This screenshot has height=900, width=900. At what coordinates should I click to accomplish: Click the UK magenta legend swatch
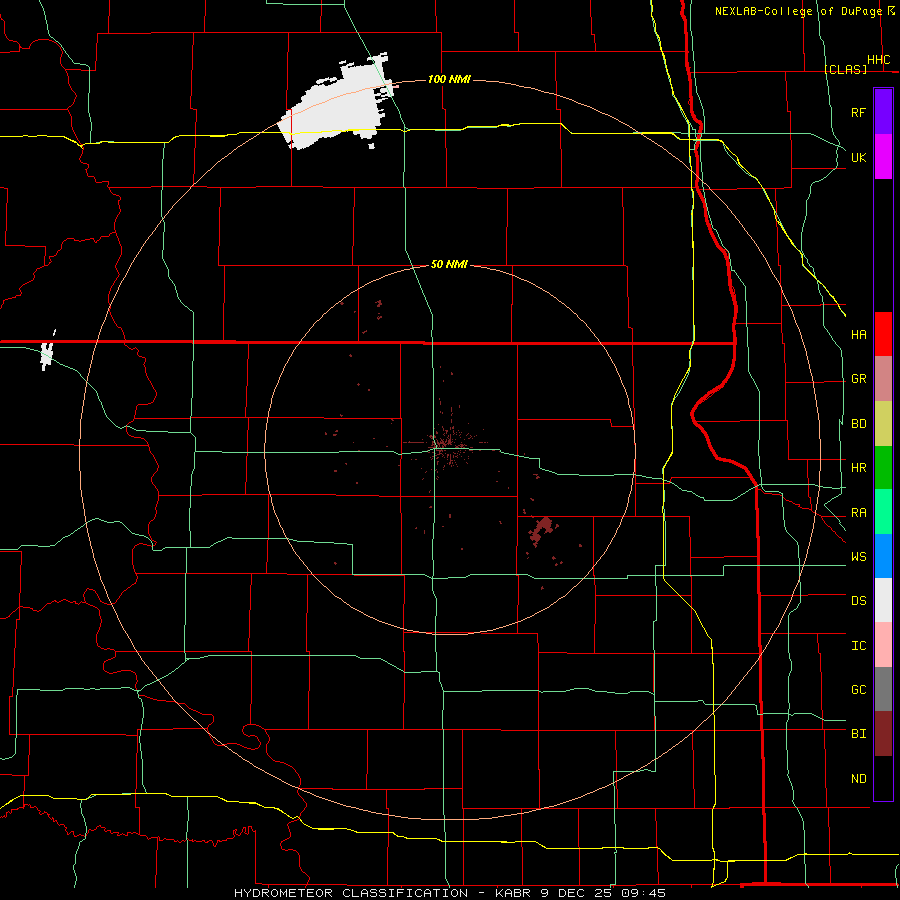tap(883, 157)
